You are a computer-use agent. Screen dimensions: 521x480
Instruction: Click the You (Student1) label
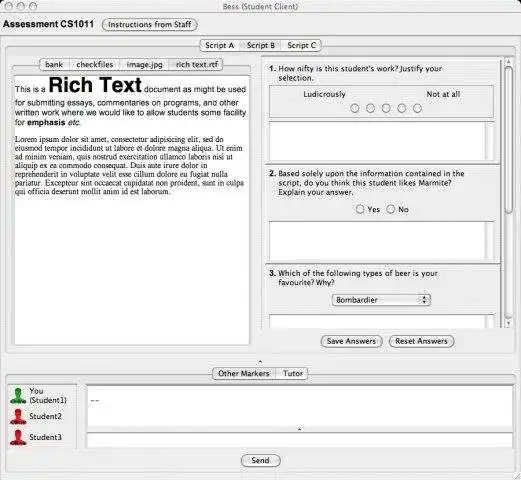pos(48,395)
